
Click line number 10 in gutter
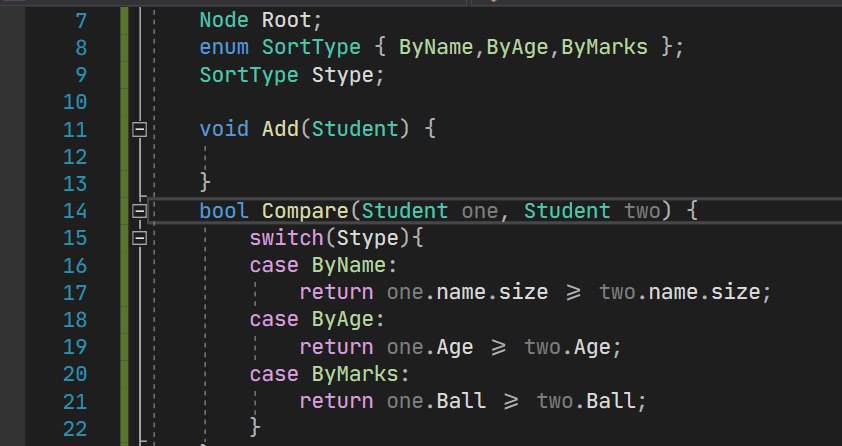click(75, 102)
